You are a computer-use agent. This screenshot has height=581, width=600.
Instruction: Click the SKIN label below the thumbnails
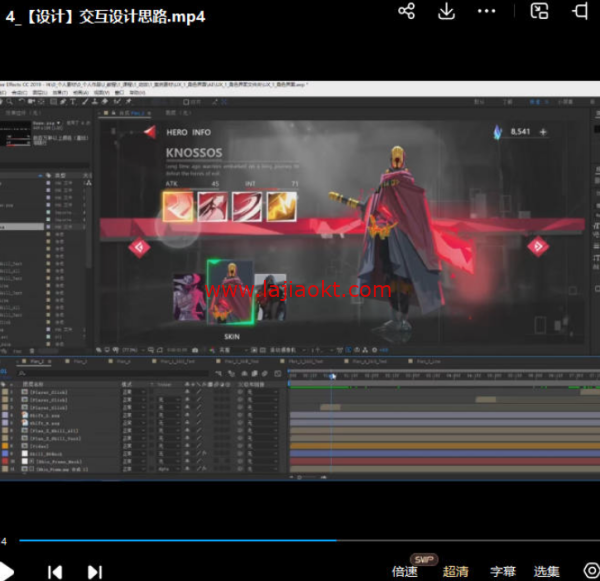[x=232, y=337]
